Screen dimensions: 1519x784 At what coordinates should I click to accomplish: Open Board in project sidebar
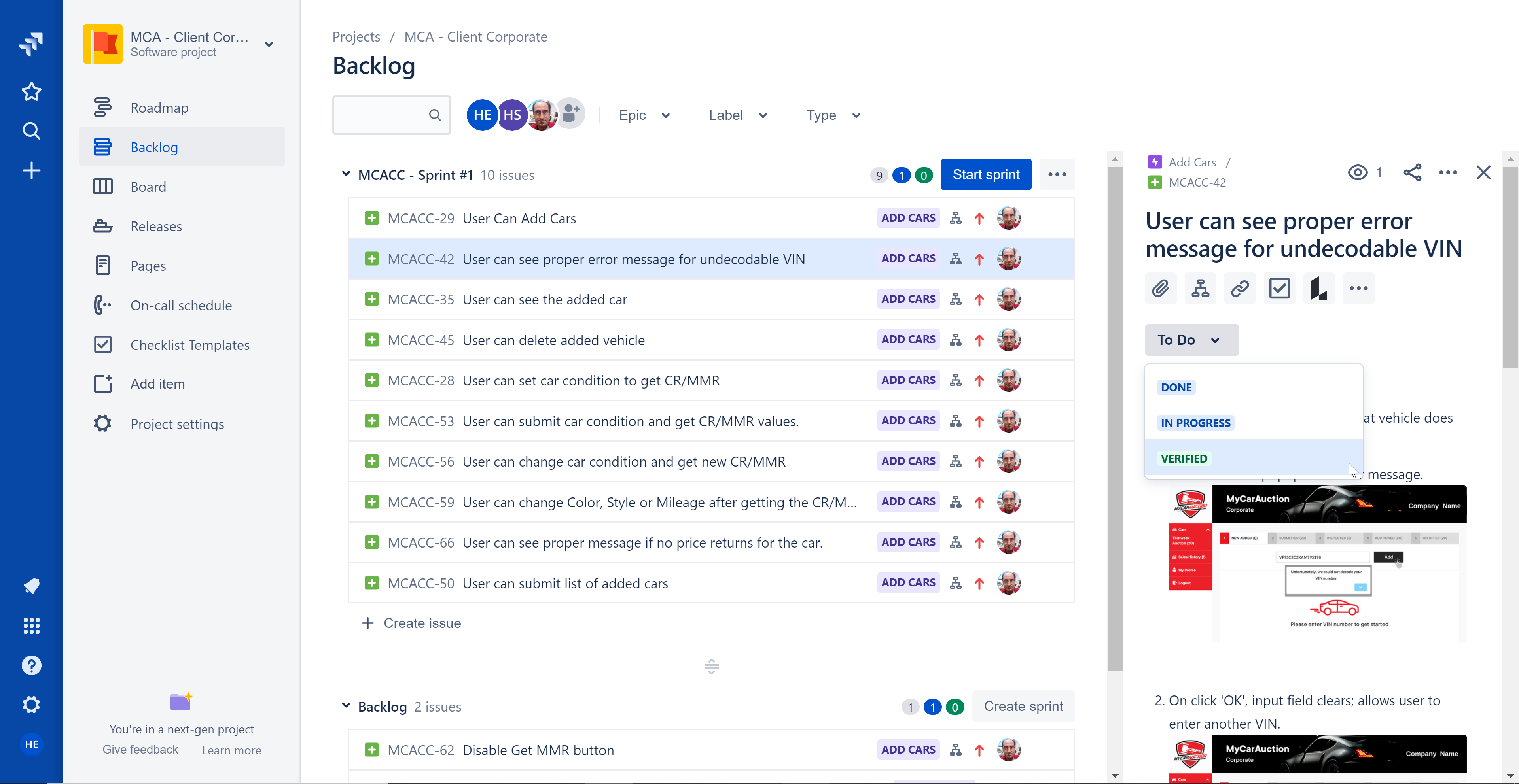(x=182, y=187)
